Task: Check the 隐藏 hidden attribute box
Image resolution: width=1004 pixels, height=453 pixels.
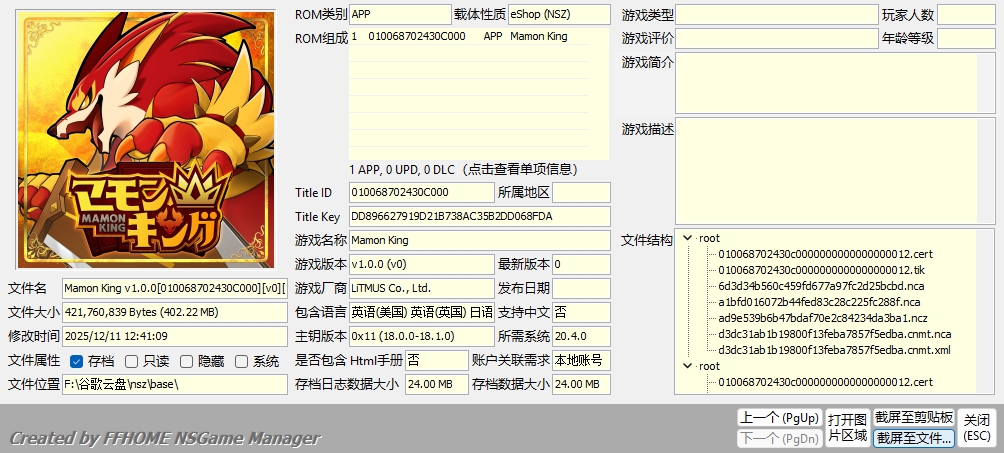Action: click(186, 361)
